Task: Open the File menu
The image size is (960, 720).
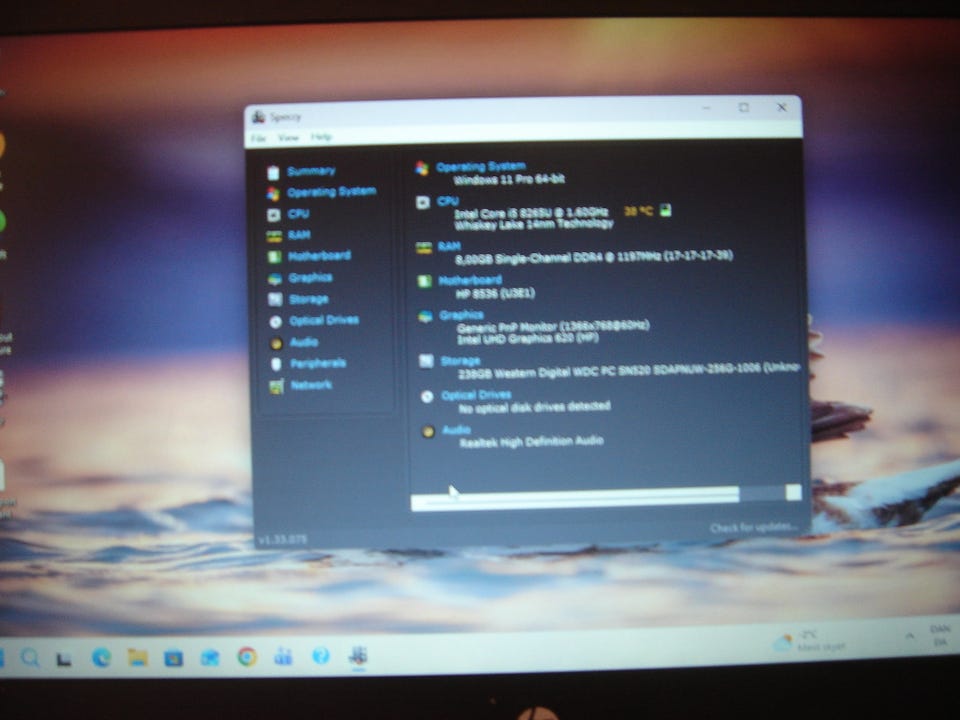Action: (258, 138)
